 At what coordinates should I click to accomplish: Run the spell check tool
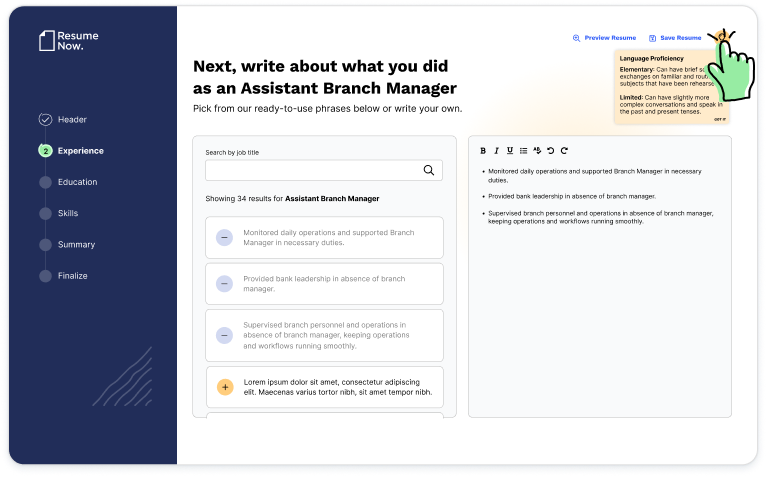tap(537, 151)
